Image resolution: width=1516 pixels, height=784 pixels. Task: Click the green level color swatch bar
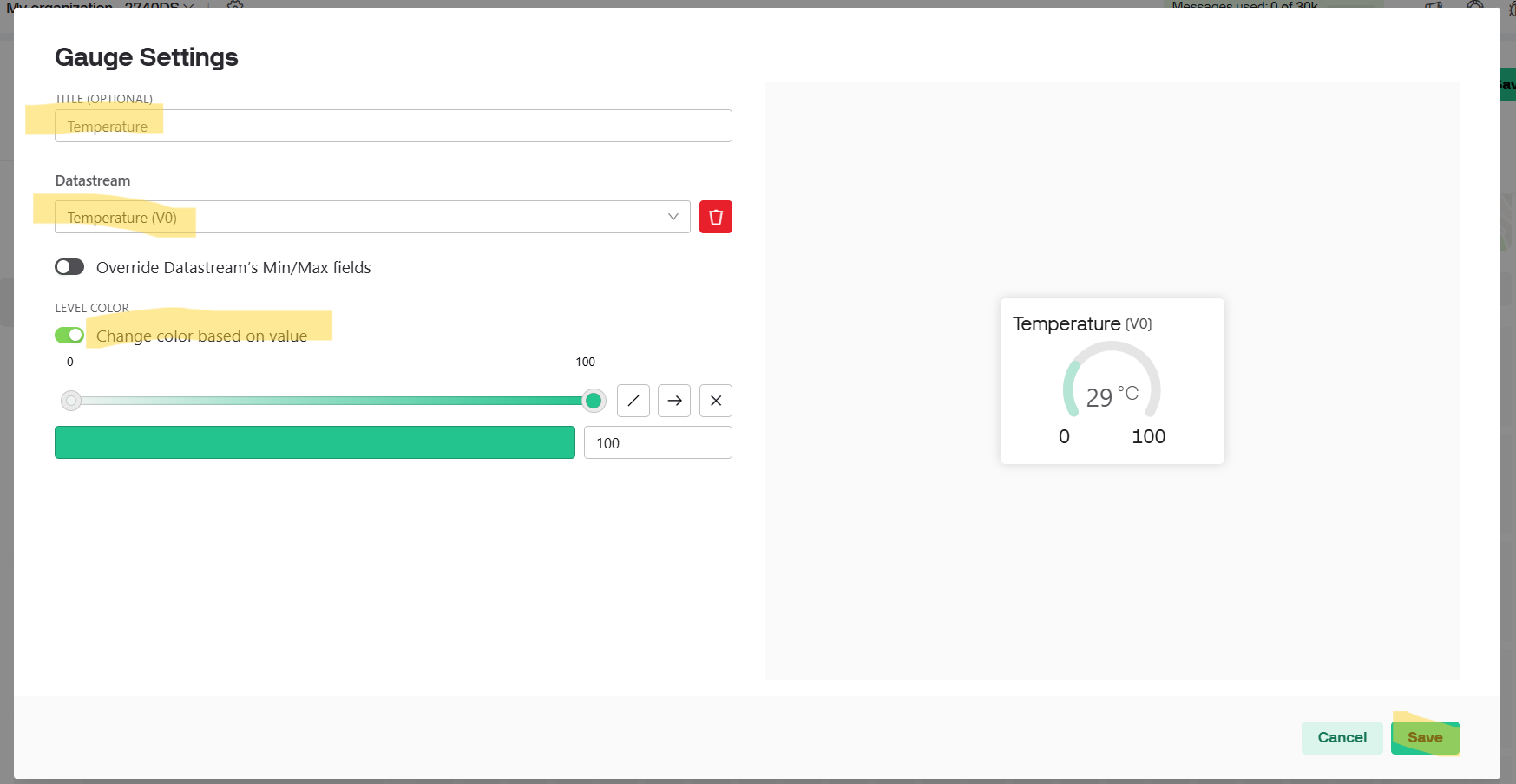click(314, 442)
